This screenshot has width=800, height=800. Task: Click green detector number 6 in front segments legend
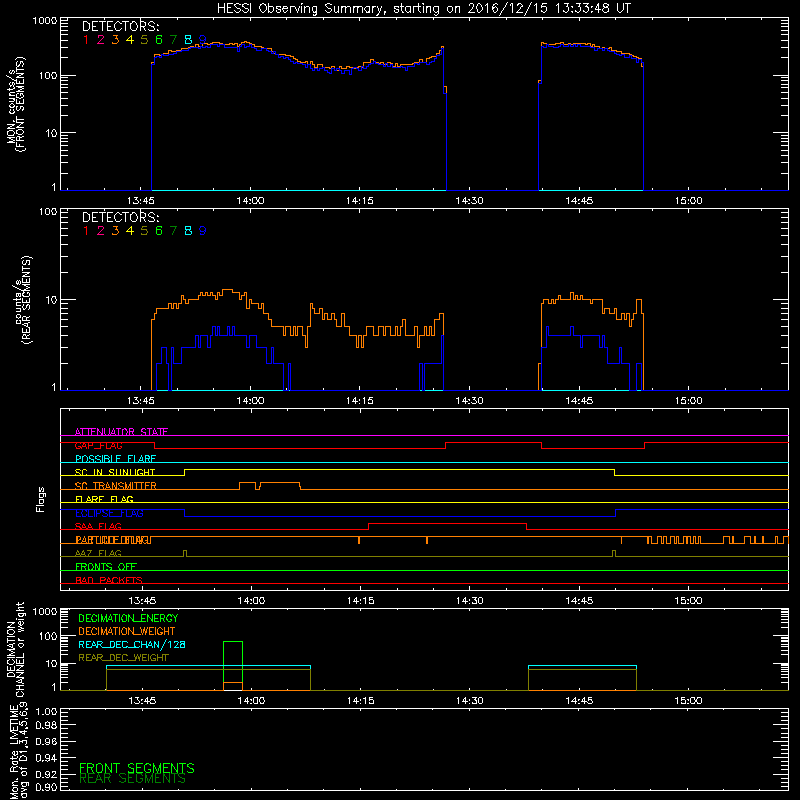[159, 40]
